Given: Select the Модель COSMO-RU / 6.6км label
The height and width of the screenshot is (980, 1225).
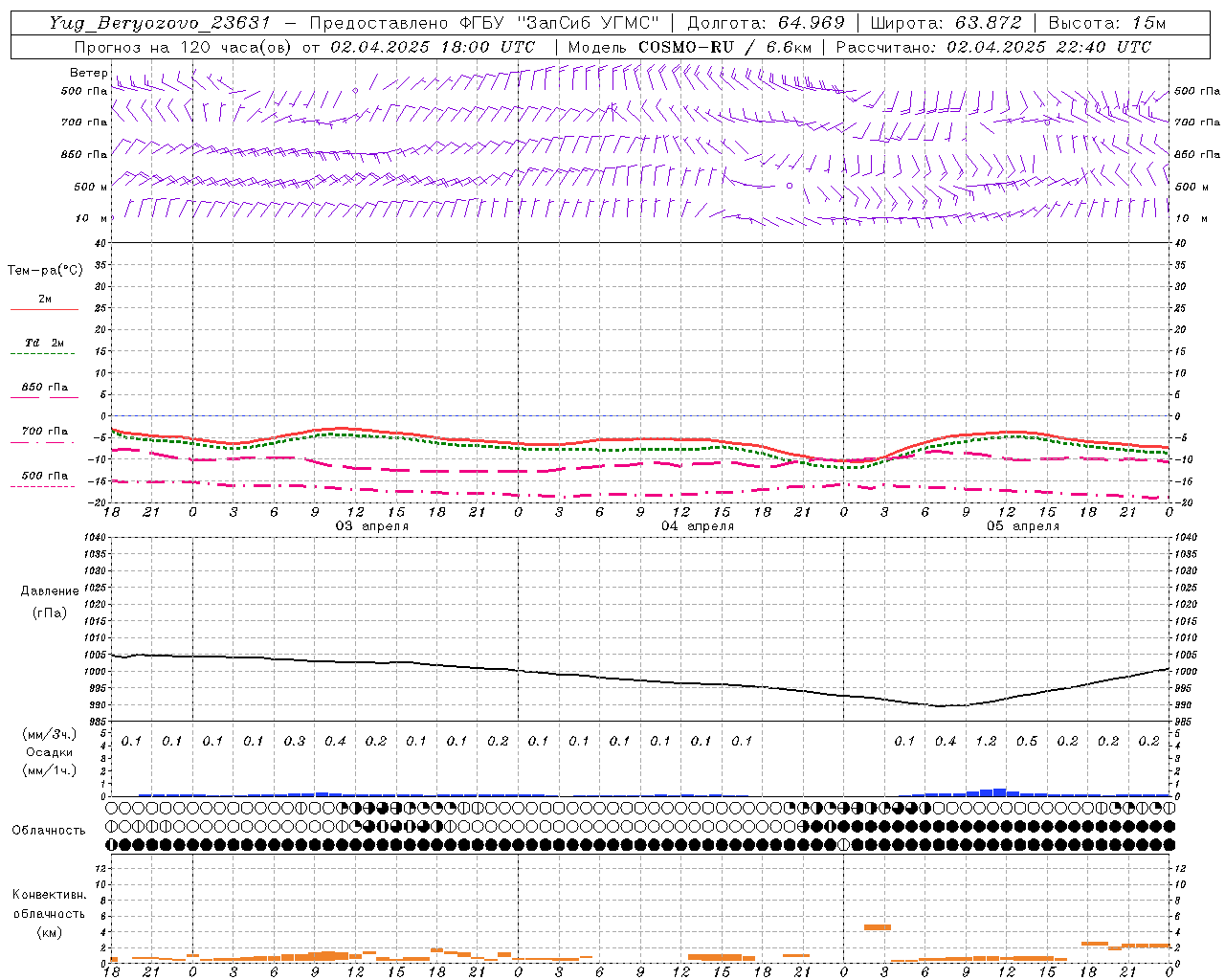Looking at the screenshot, I should pyautogui.click(x=689, y=47).
